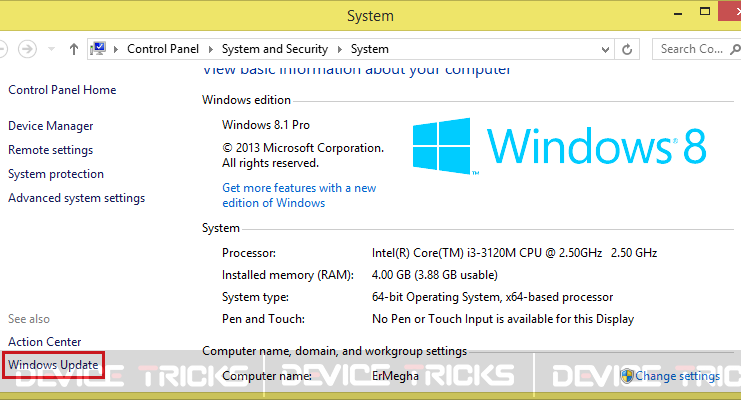The height and width of the screenshot is (400, 741).
Task: Open Windows Update link
Action: coord(53,365)
